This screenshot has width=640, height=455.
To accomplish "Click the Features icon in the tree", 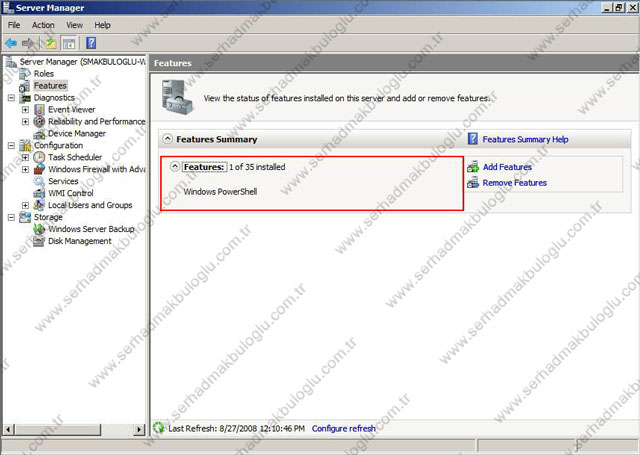I will [25, 86].
